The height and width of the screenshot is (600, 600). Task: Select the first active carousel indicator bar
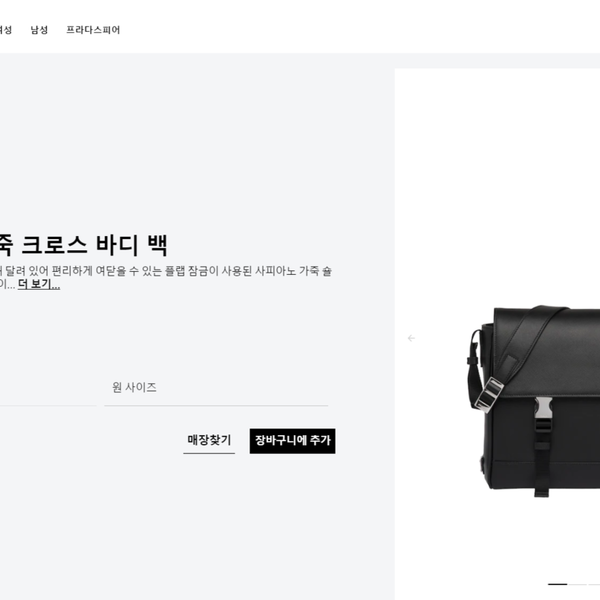point(558,584)
